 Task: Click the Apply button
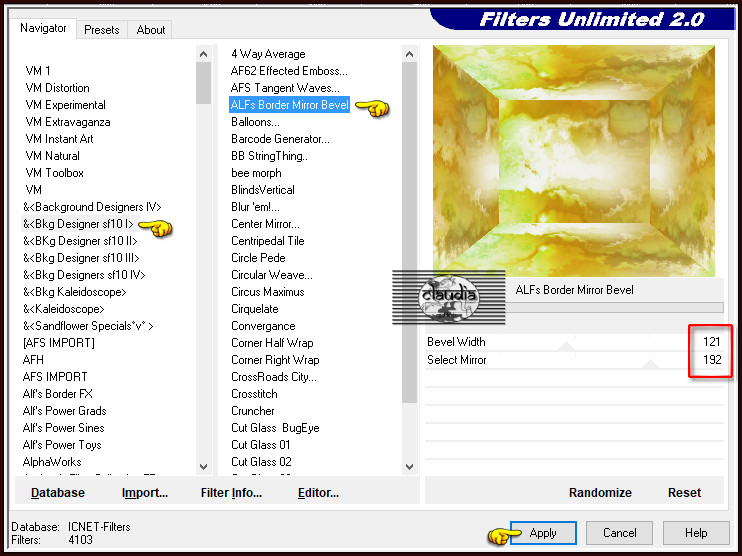click(543, 533)
